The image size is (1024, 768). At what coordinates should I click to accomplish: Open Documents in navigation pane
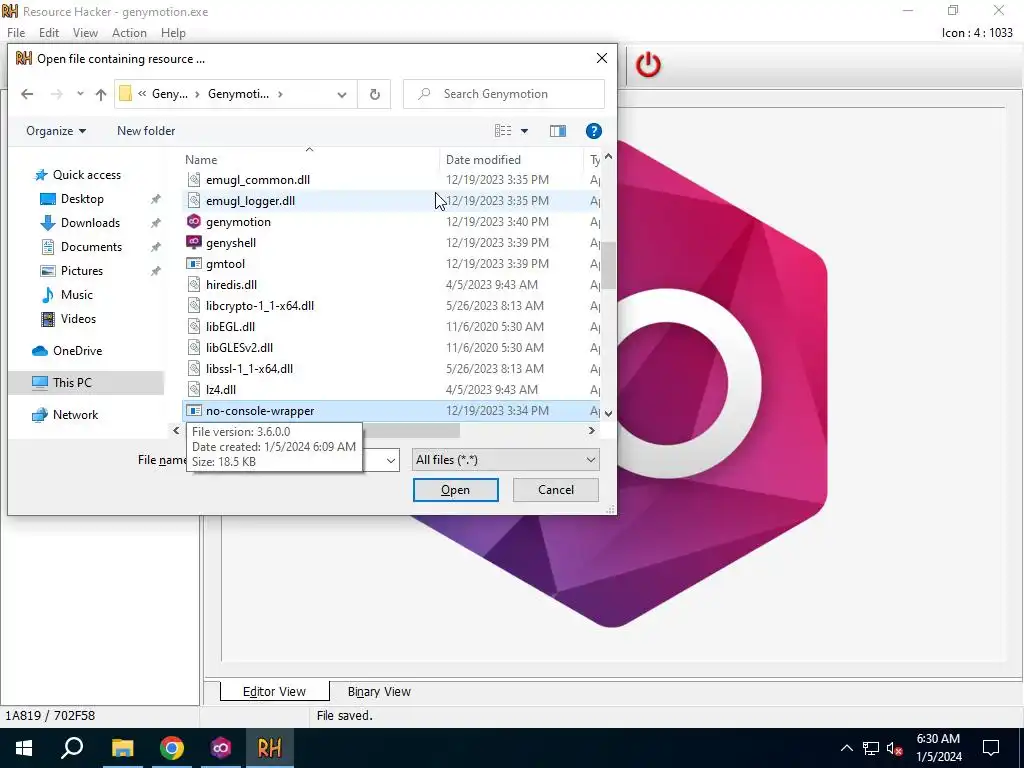(x=91, y=247)
